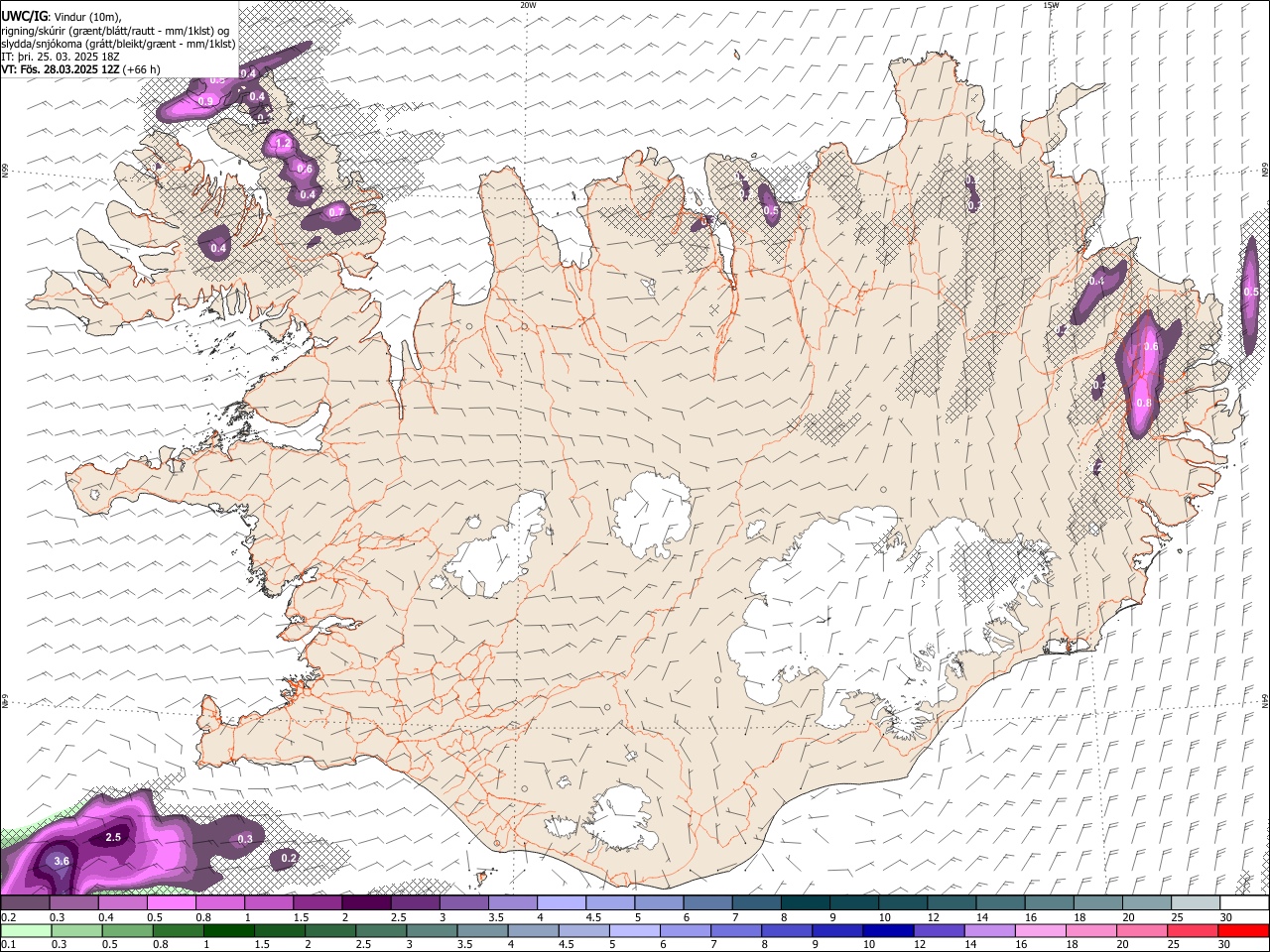Click the '0.7' precipitation label on the map
The height and width of the screenshot is (952, 1270).
pos(336,211)
